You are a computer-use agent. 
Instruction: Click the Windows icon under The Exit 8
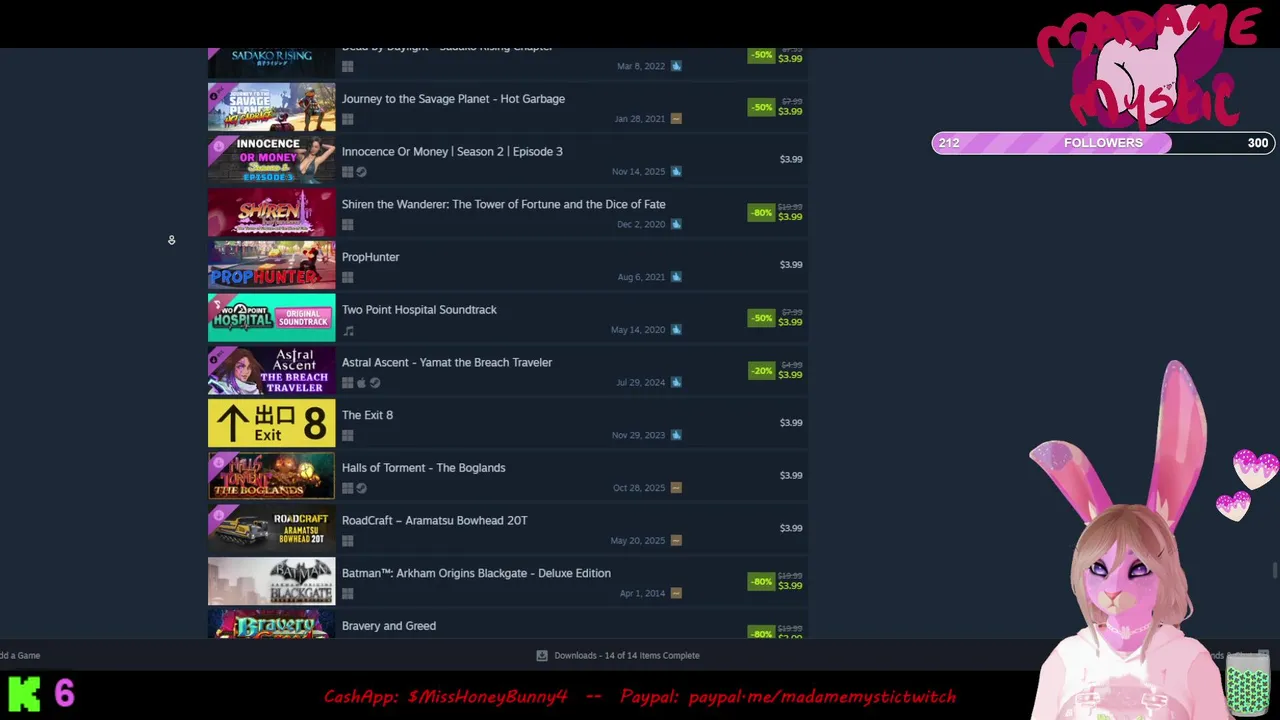[x=347, y=436]
